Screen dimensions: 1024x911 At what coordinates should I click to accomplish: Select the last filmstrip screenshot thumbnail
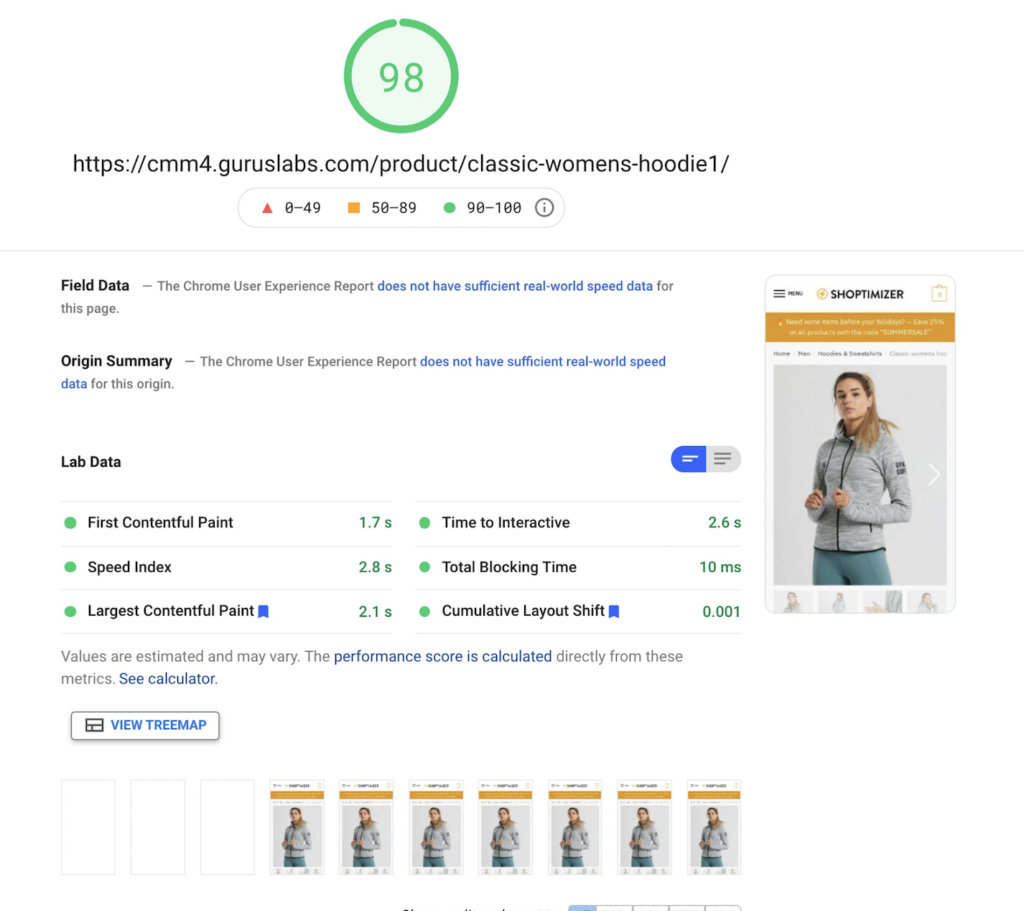714,827
